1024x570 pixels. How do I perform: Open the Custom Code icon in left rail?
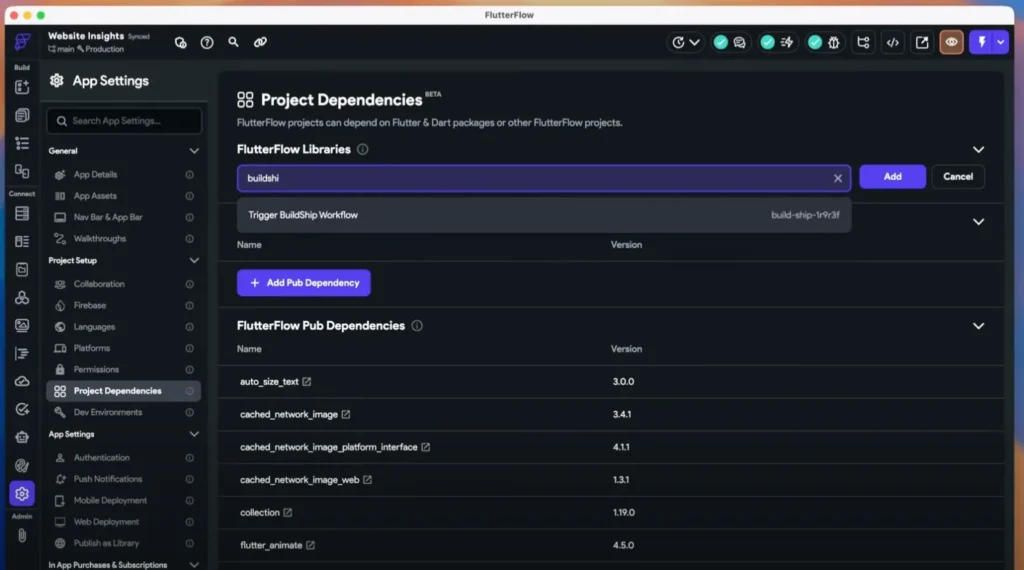(x=22, y=353)
